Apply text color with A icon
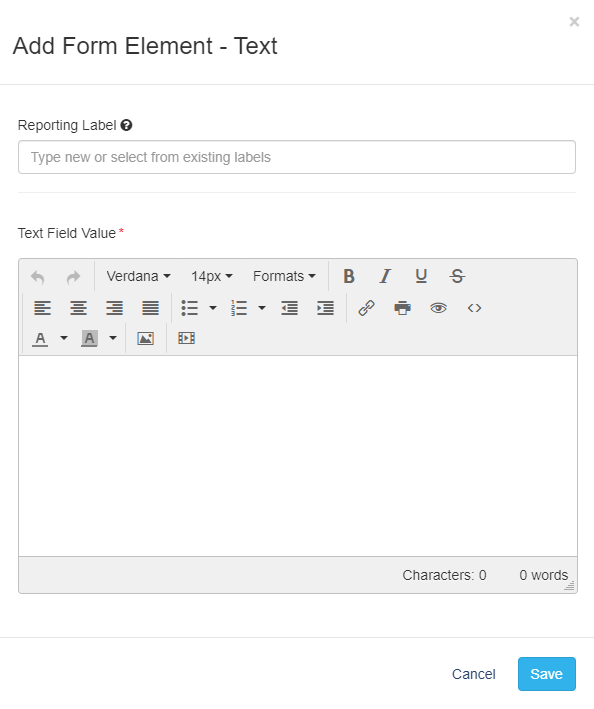The height and width of the screenshot is (709, 594). 40,339
